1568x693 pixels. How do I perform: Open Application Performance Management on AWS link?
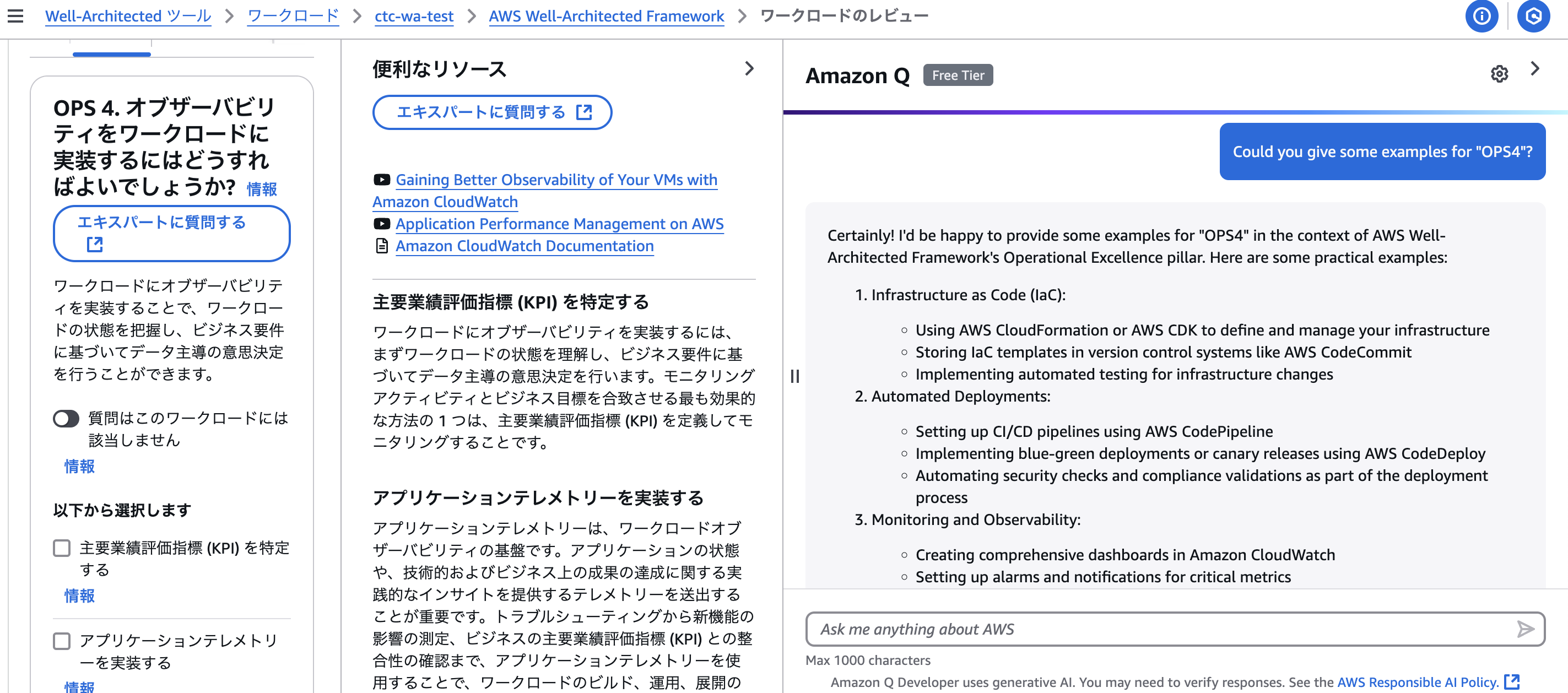point(559,224)
